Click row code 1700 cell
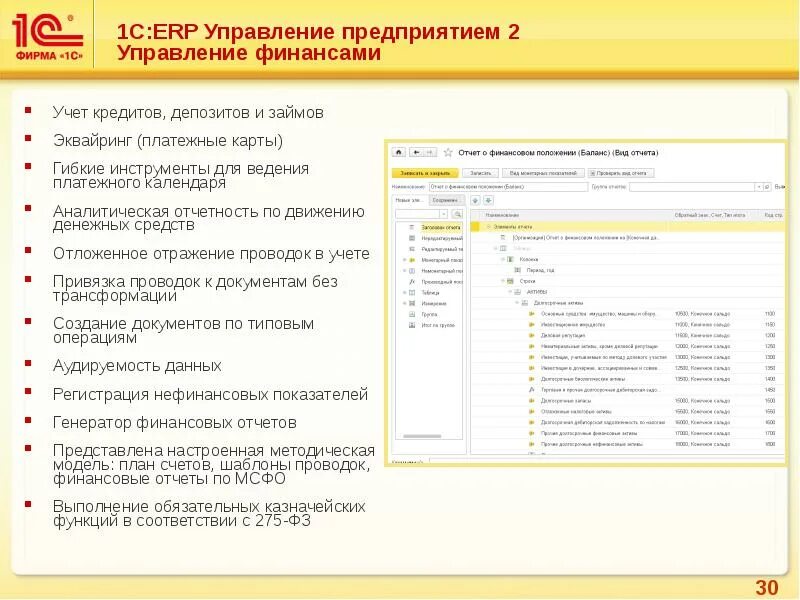Screen dimensions: 800x600 (770, 433)
